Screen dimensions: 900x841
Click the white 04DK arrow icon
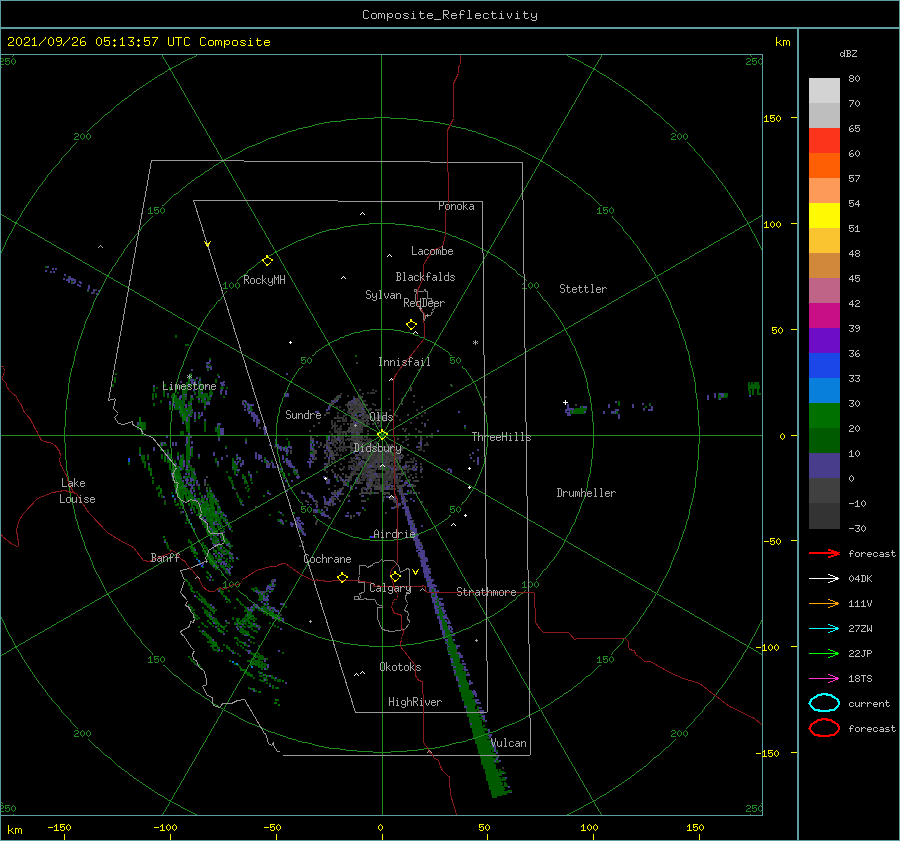click(x=824, y=578)
